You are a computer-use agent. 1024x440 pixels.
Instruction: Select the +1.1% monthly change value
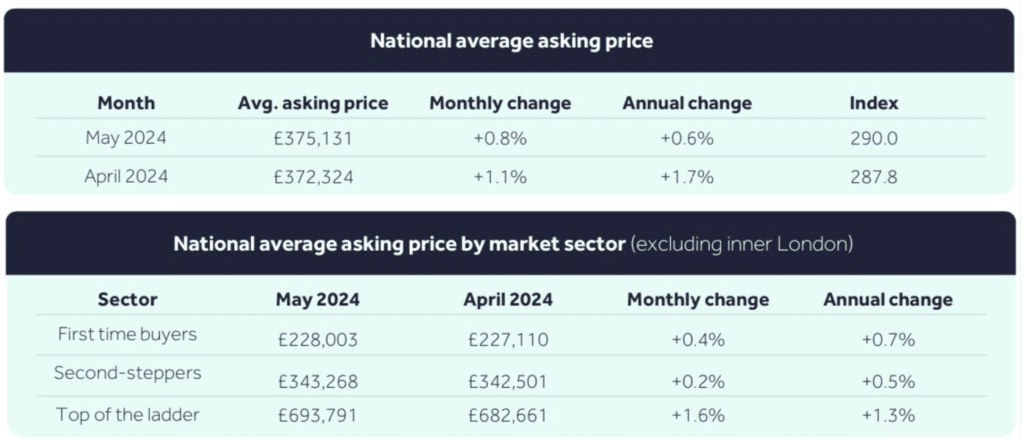[x=500, y=177]
